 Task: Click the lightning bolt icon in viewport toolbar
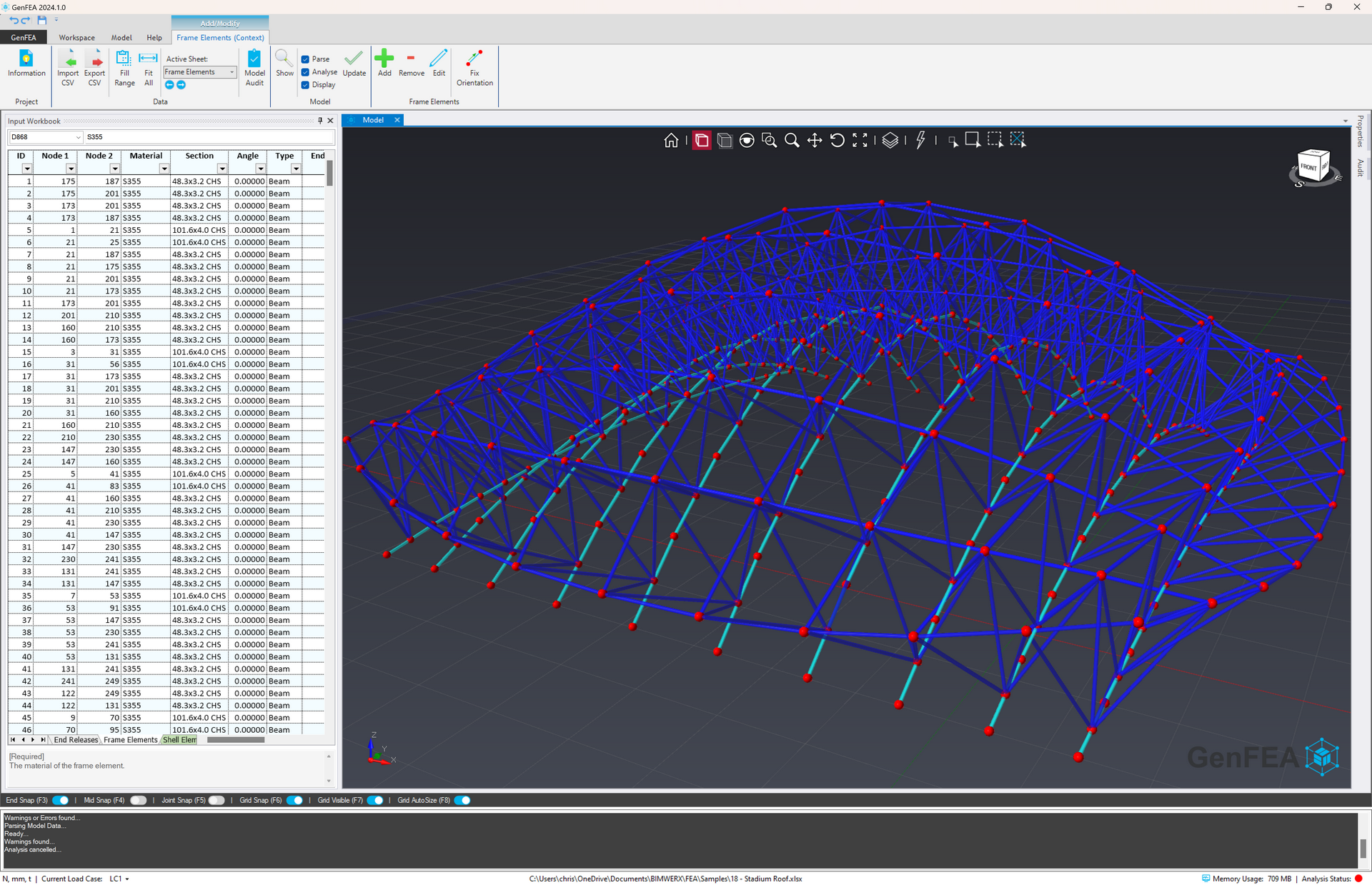coord(920,141)
